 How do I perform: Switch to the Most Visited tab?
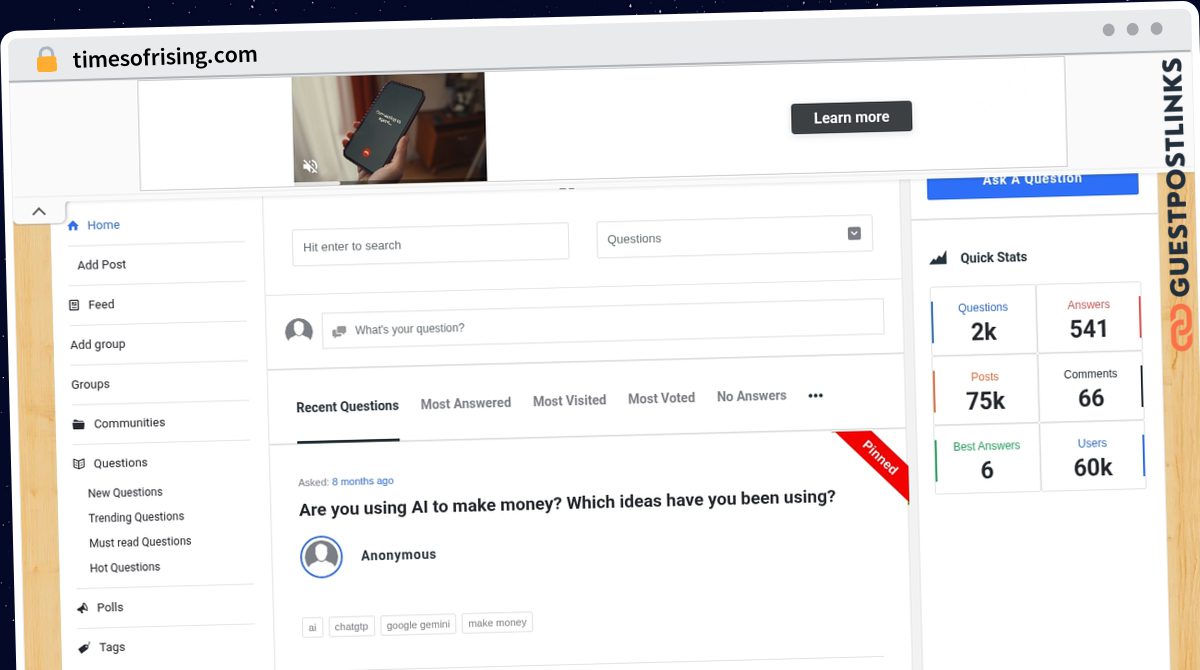pos(569,400)
